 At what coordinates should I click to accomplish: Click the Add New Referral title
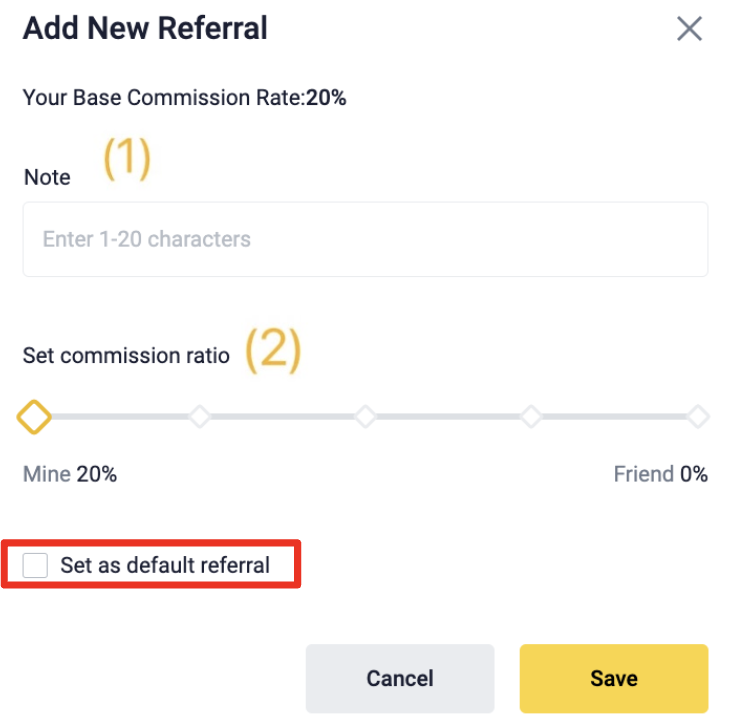pos(145,28)
